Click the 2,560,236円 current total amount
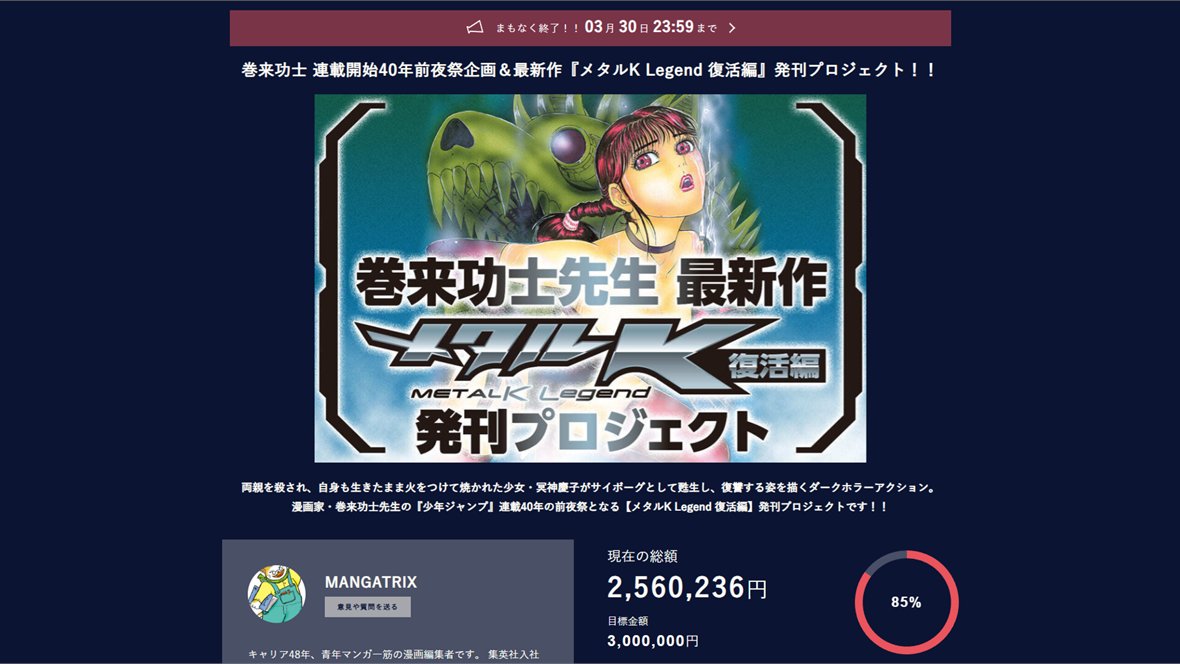The image size is (1180, 664). tap(687, 587)
